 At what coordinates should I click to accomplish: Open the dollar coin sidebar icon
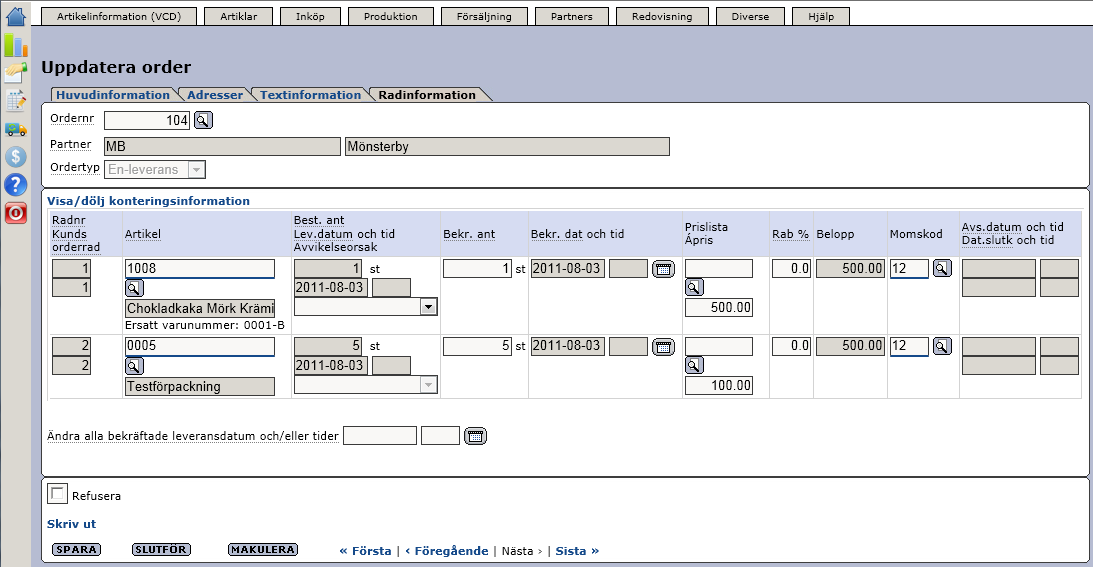coord(15,156)
